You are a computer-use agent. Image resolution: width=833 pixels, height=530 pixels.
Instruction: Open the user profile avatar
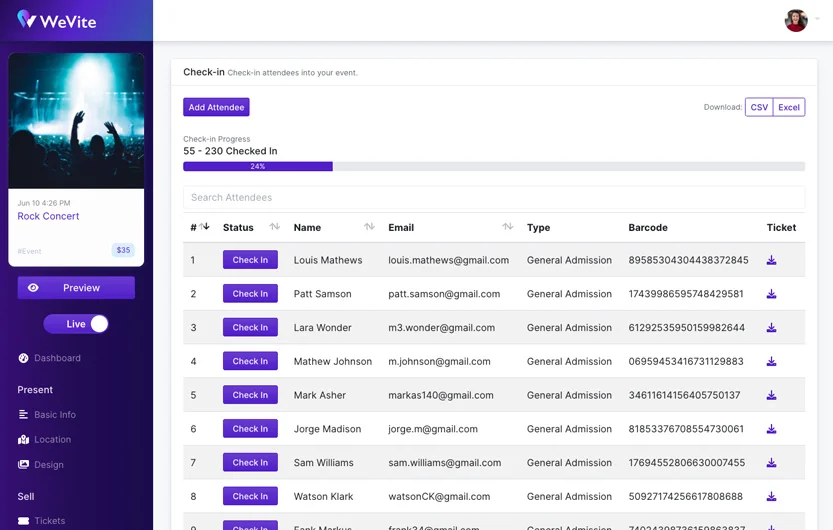796,20
